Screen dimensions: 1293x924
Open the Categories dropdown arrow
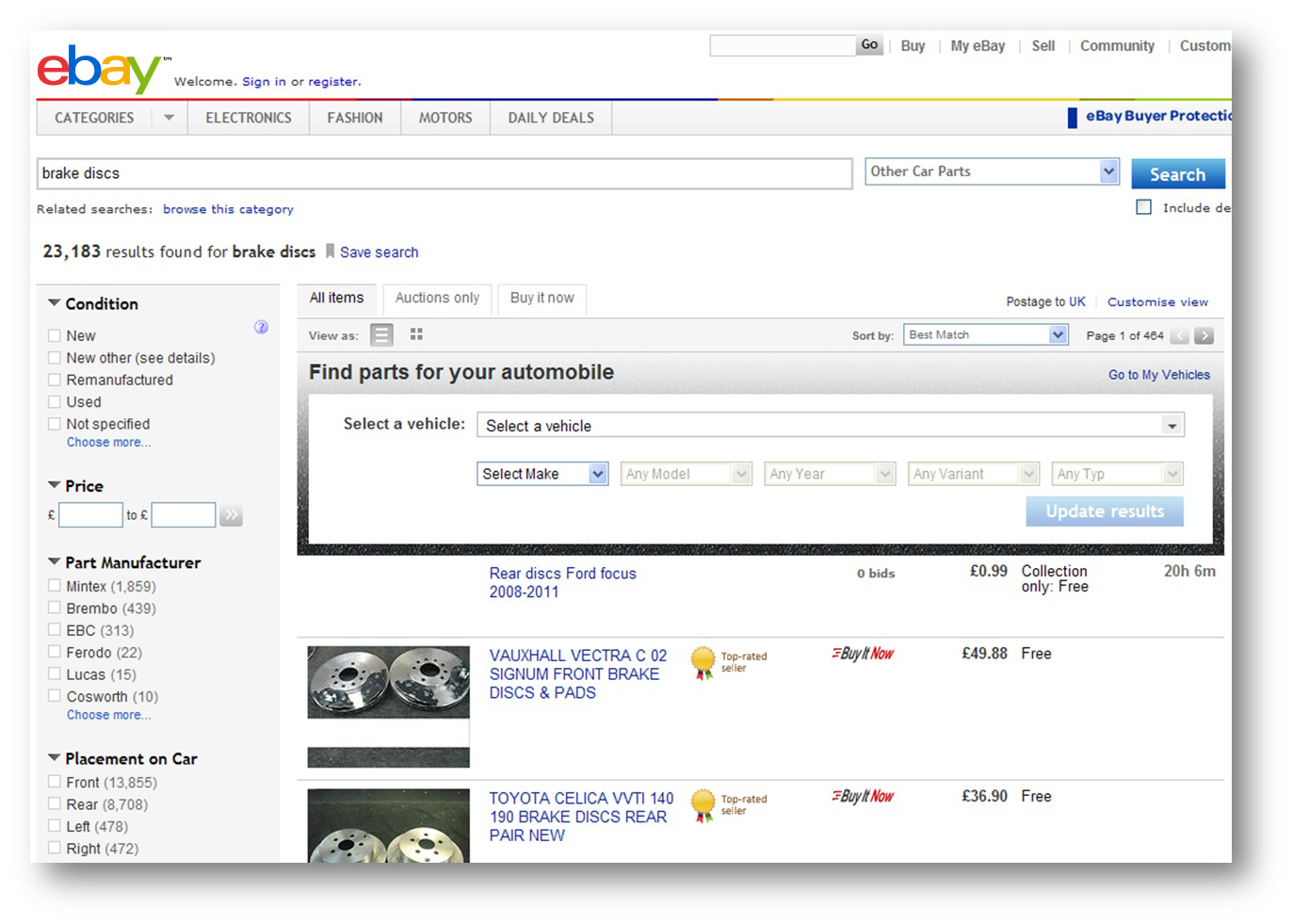pyautogui.click(x=170, y=118)
